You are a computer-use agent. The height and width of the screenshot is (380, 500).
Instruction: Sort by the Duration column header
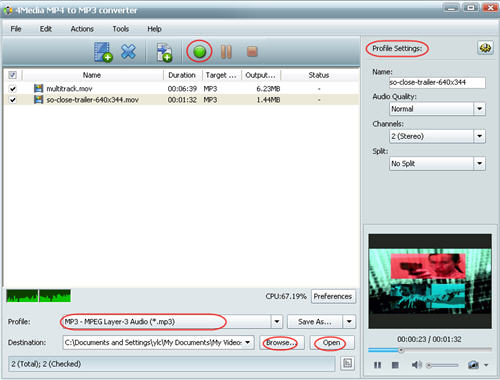pyautogui.click(x=182, y=75)
